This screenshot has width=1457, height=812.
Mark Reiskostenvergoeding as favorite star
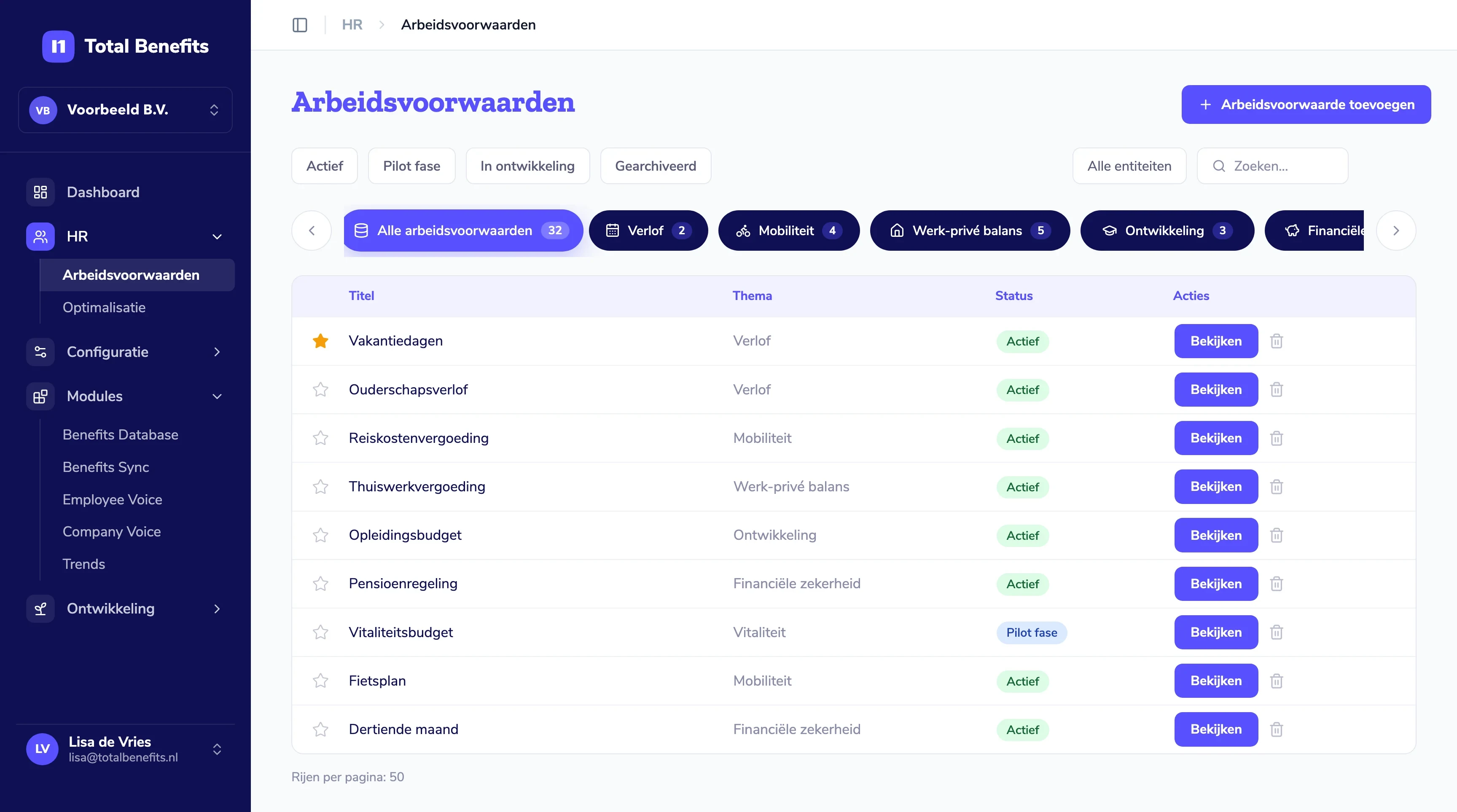point(321,438)
